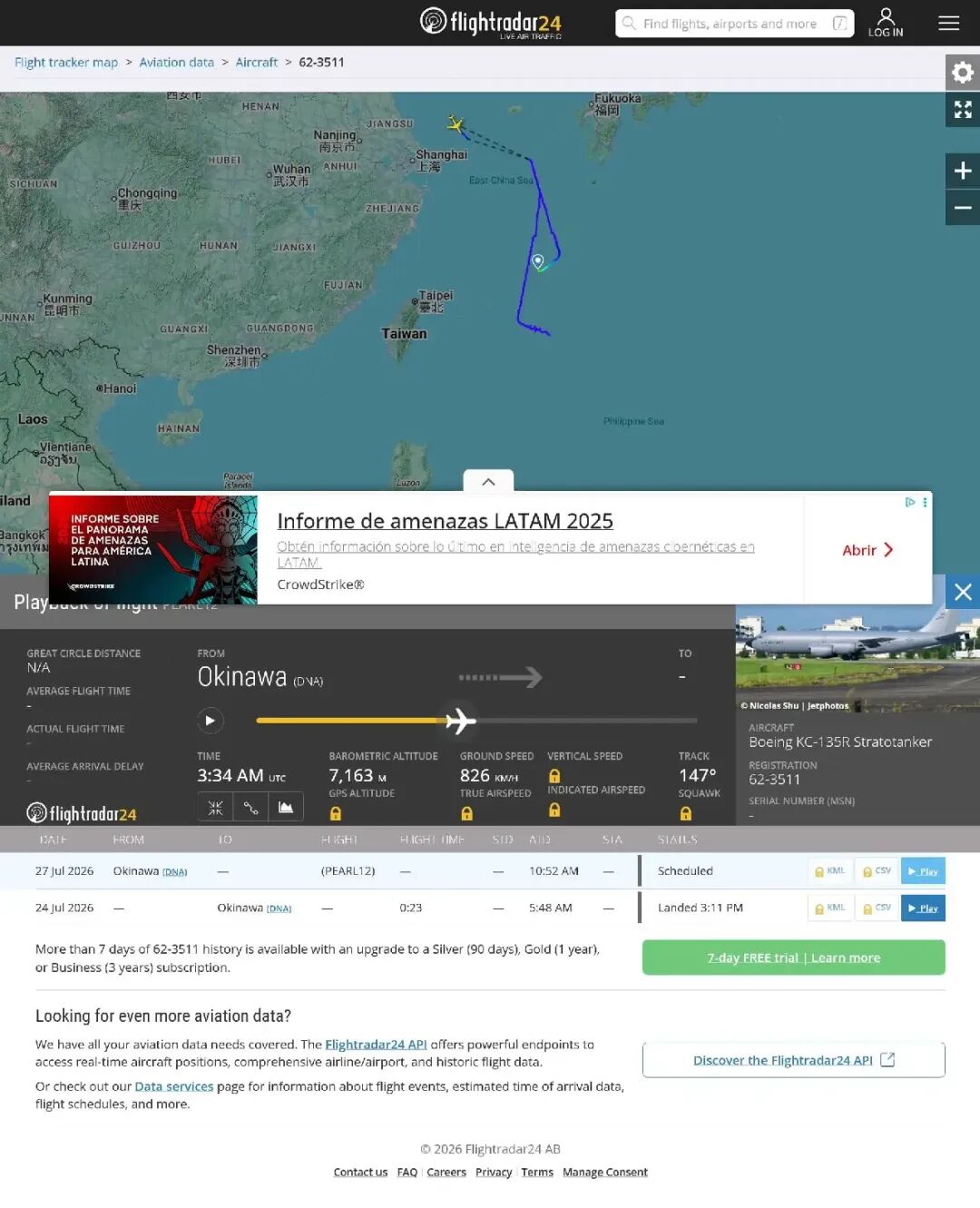Click the Landed 3:11 PM status

coord(701,908)
